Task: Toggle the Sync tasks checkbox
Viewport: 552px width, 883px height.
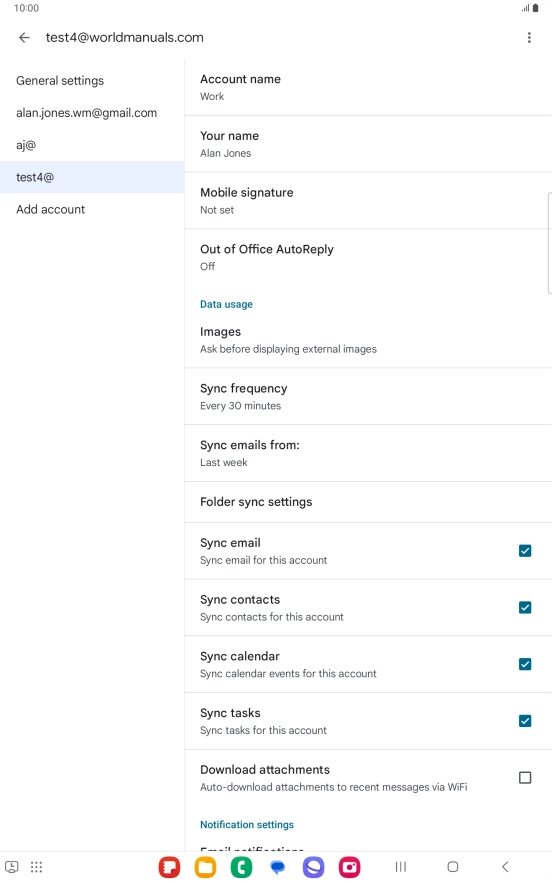Action: click(x=525, y=721)
